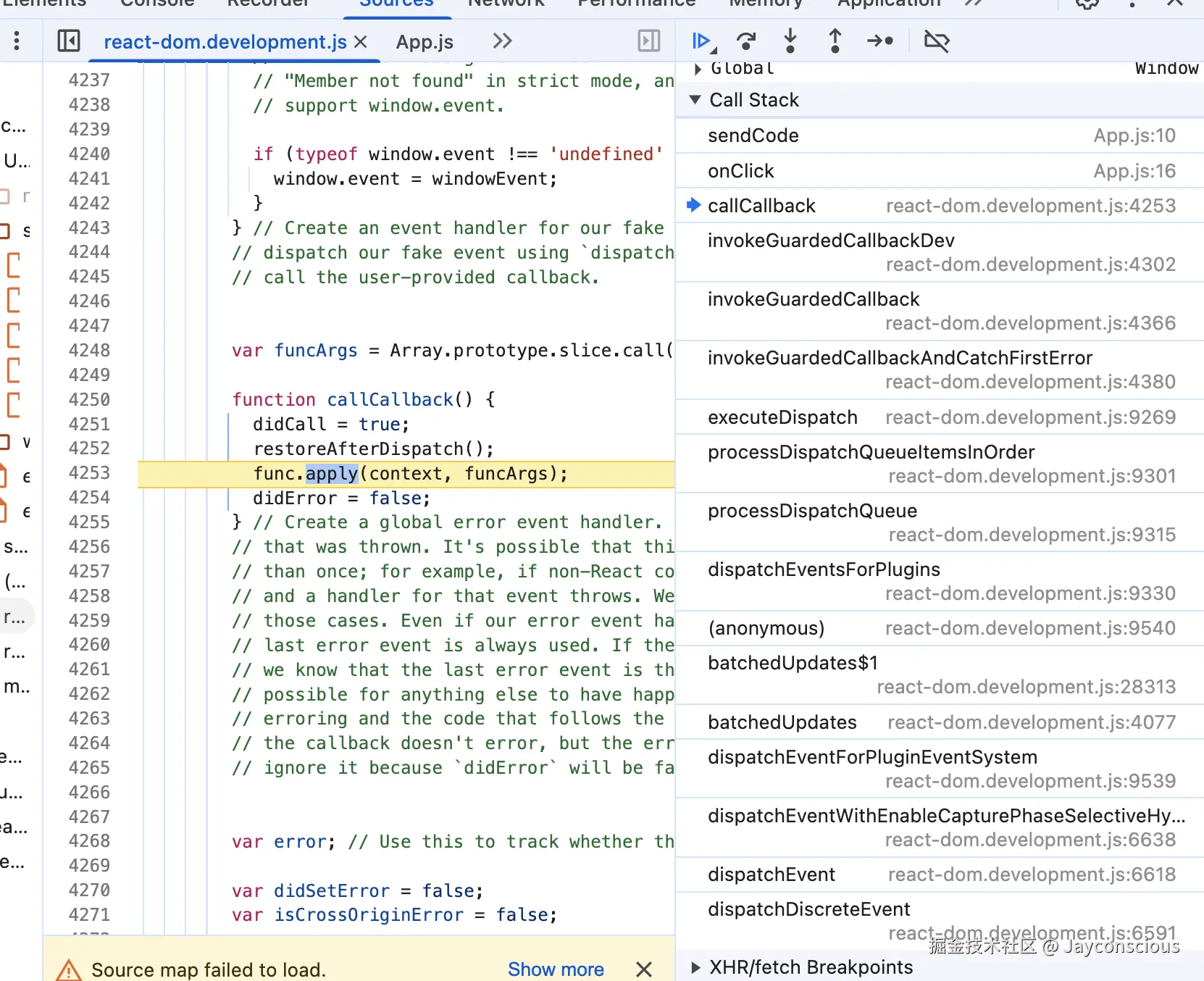This screenshot has width=1204, height=981.
Task: Deactivate breakpoints
Action: (937, 41)
